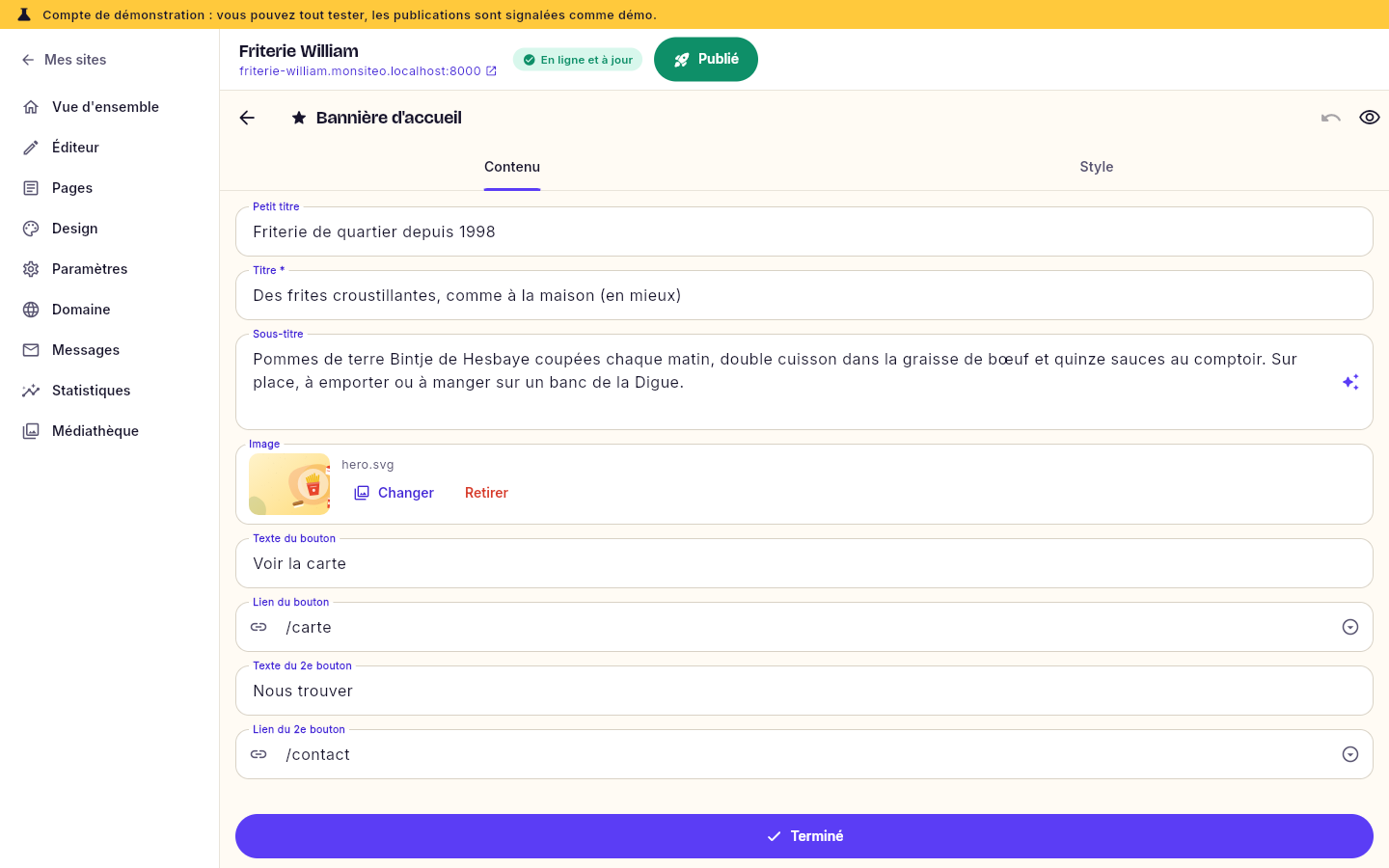This screenshot has width=1389, height=868.
Task: Click the hero.svg image thumbnail
Action: pyautogui.click(x=289, y=484)
